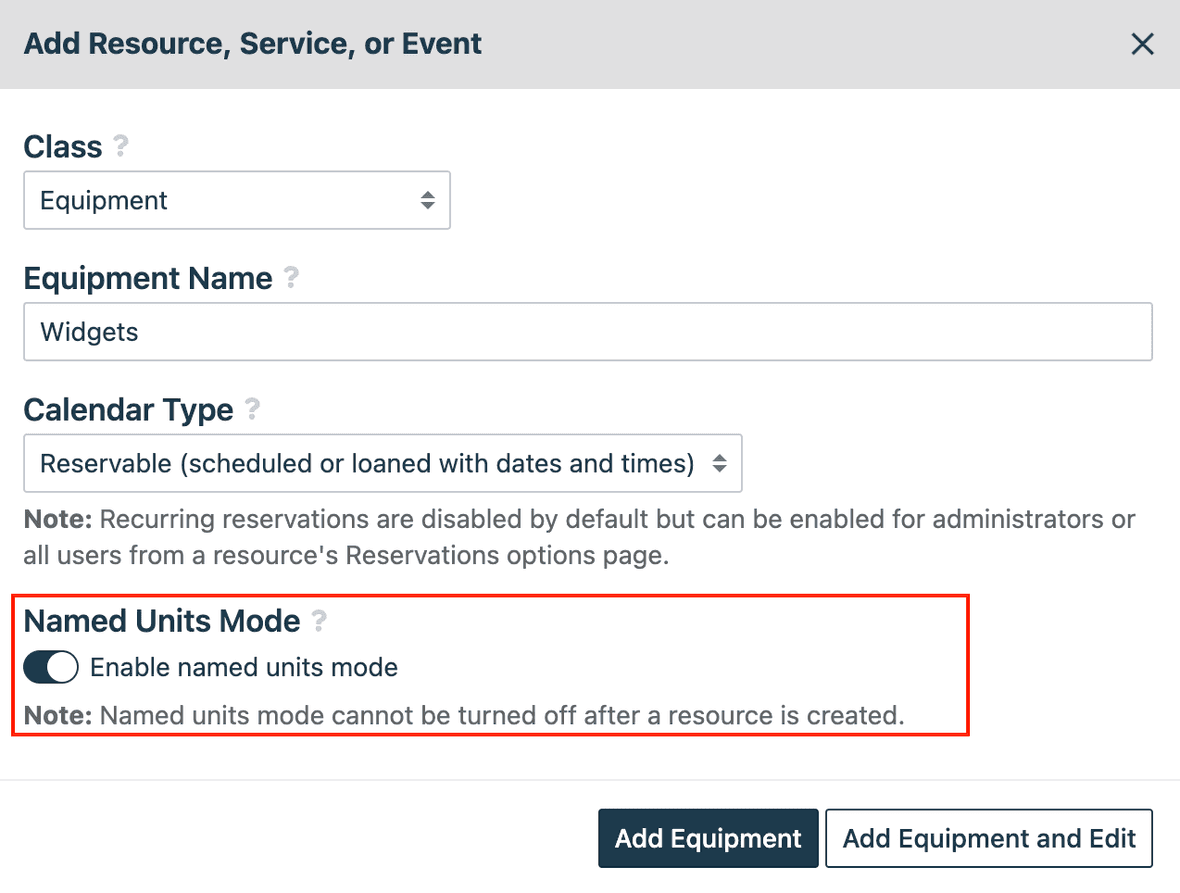Click the up-down arrows in Calendar Type selector
The width and height of the screenshot is (1180, 893).
click(719, 463)
